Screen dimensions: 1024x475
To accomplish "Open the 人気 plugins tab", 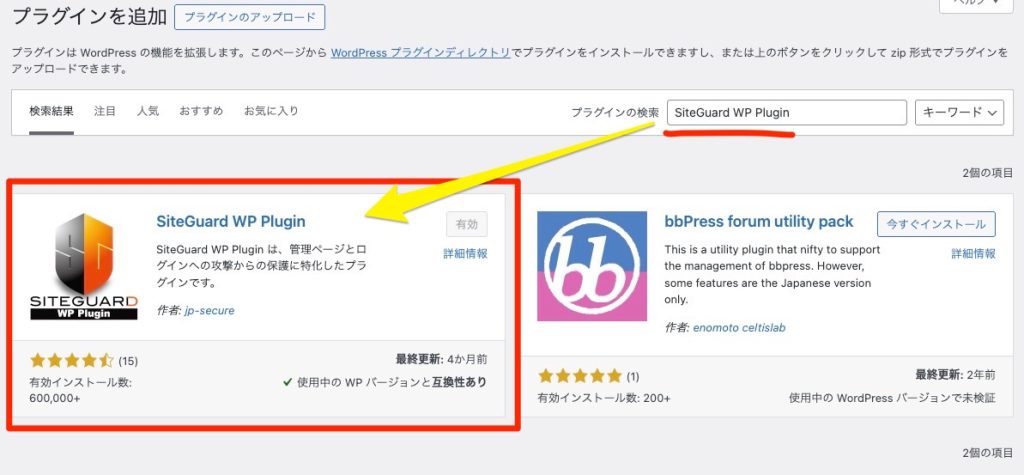I will (x=148, y=111).
